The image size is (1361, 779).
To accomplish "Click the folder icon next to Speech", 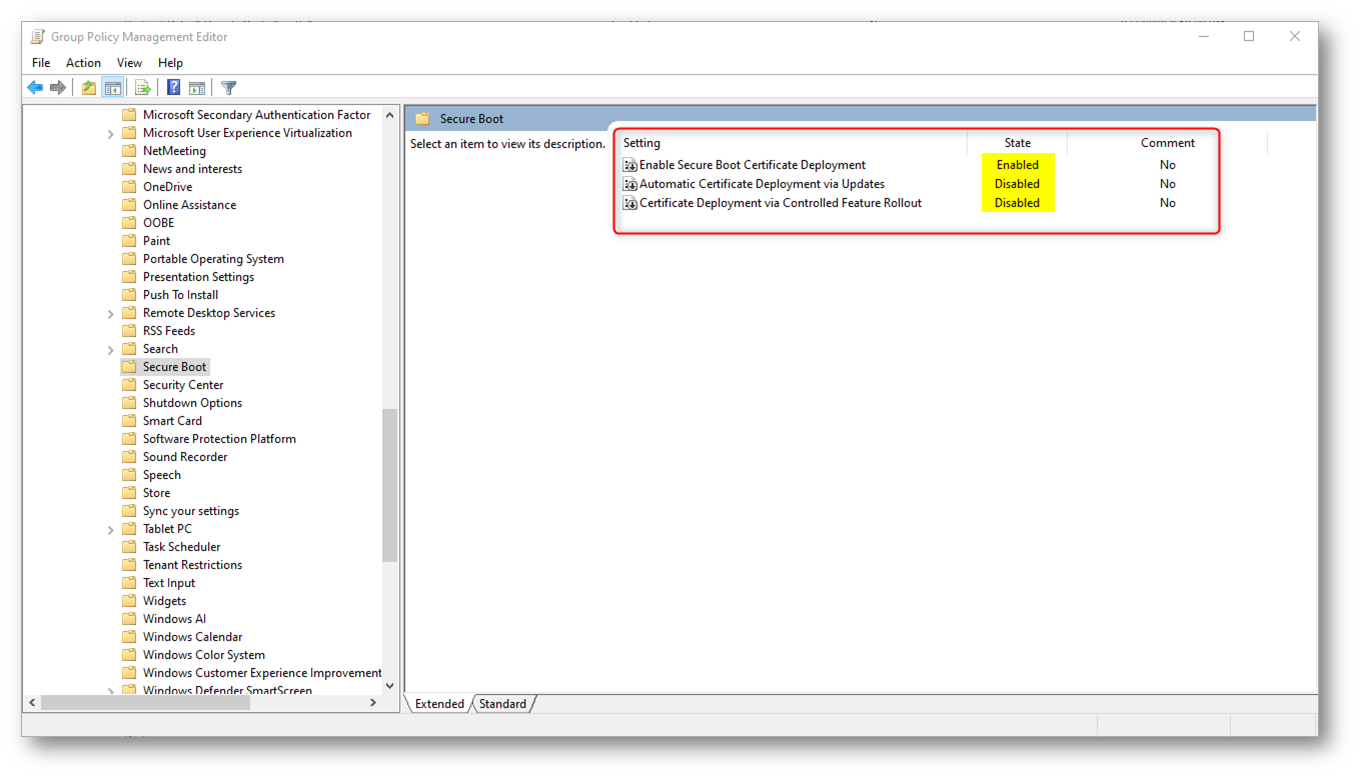I will (129, 475).
